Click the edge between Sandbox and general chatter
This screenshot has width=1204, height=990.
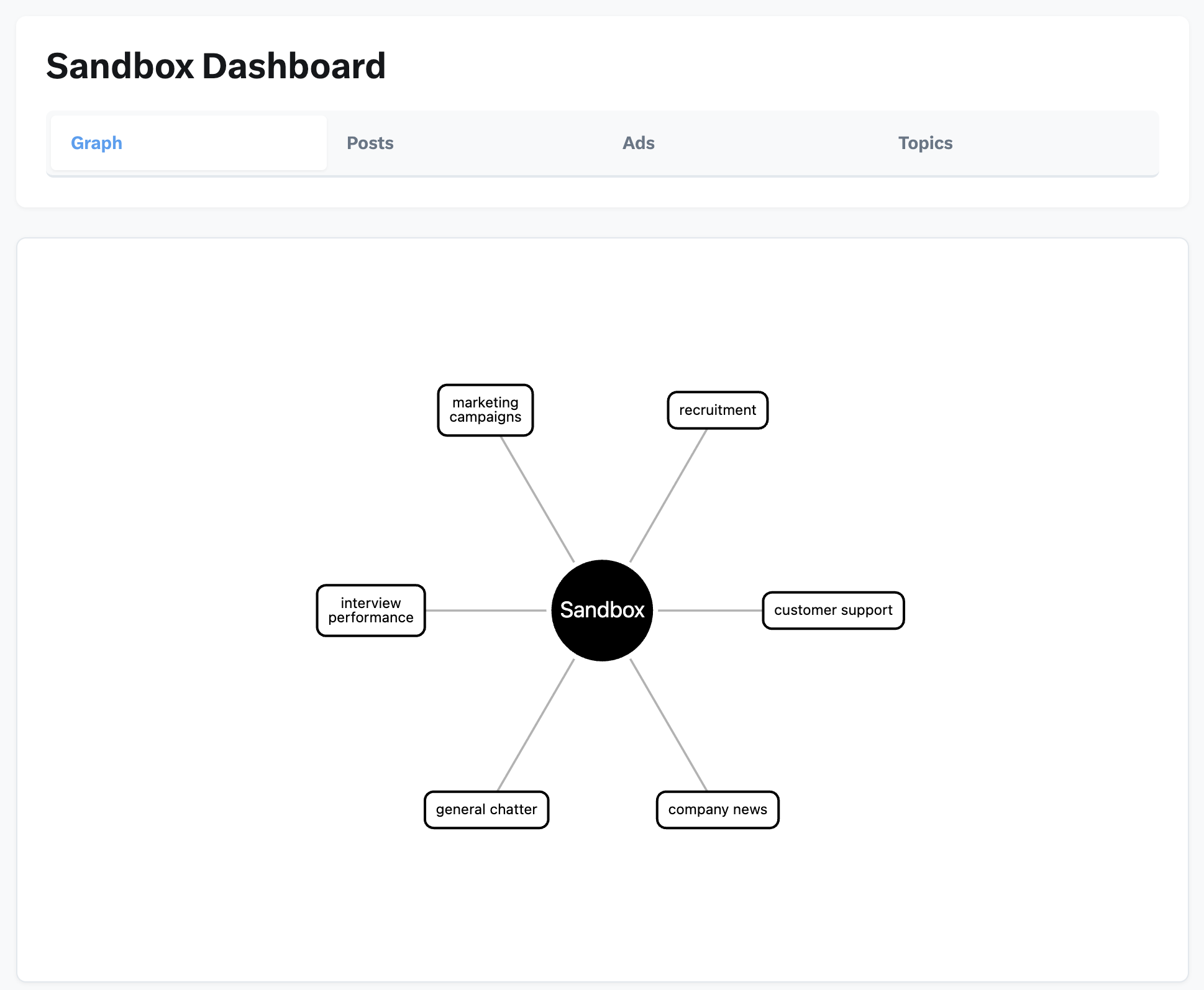coord(536,725)
